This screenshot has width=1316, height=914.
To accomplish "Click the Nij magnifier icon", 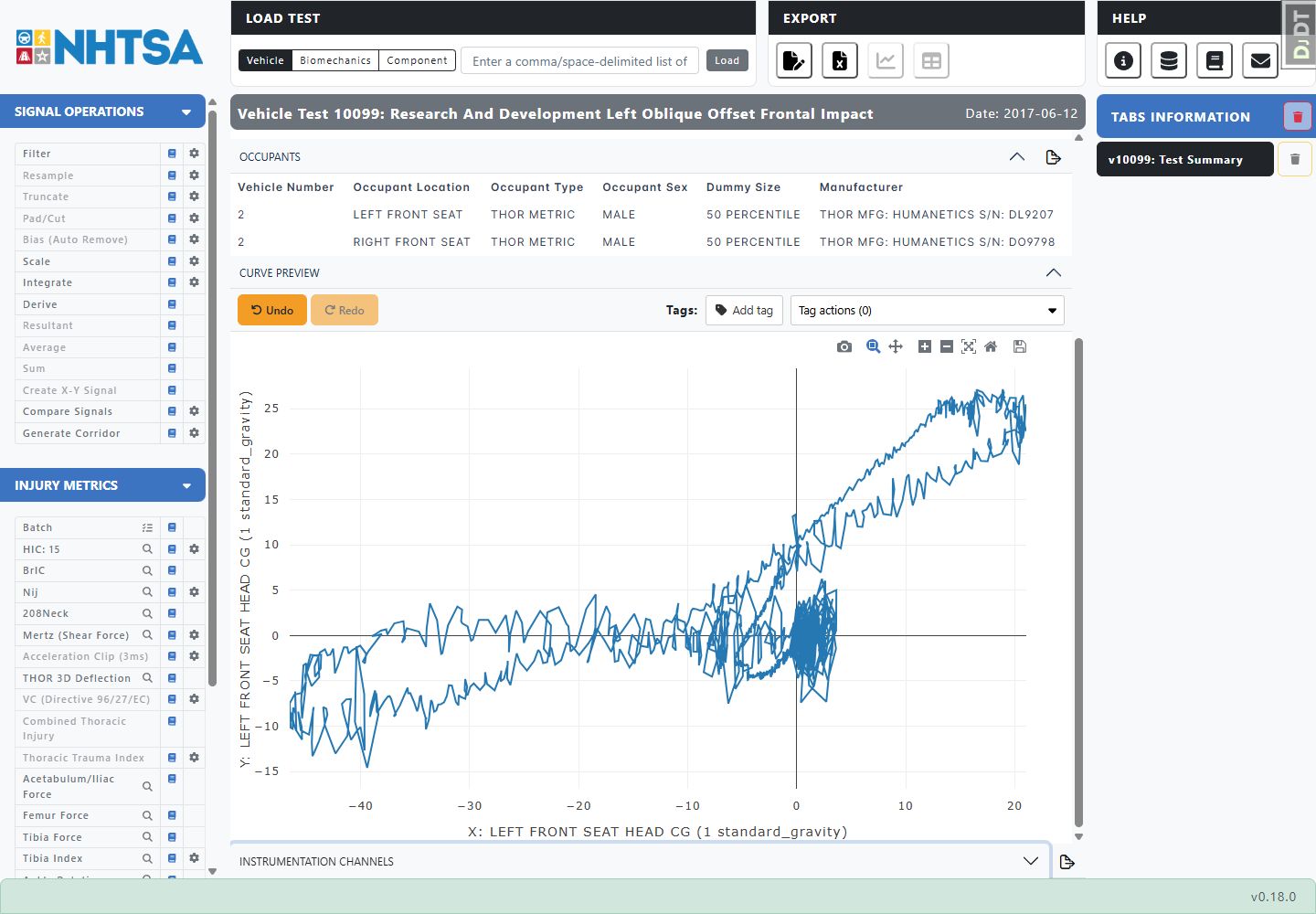I will (147, 592).
